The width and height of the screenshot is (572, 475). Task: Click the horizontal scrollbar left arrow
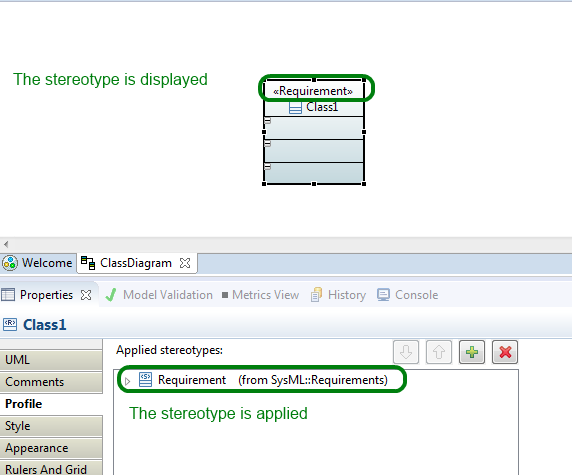click(6, 244)
